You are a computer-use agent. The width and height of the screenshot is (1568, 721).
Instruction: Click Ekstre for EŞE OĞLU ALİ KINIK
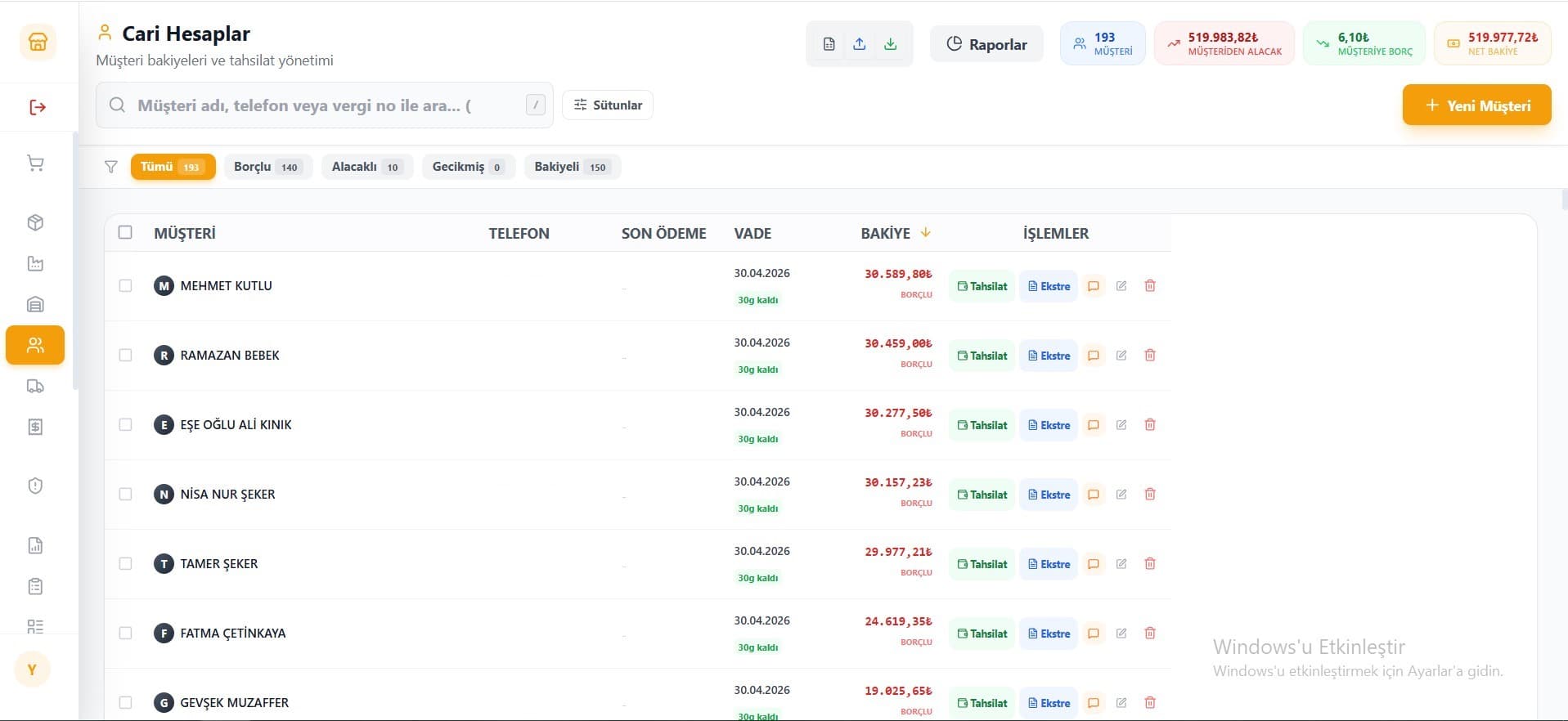1049,425
